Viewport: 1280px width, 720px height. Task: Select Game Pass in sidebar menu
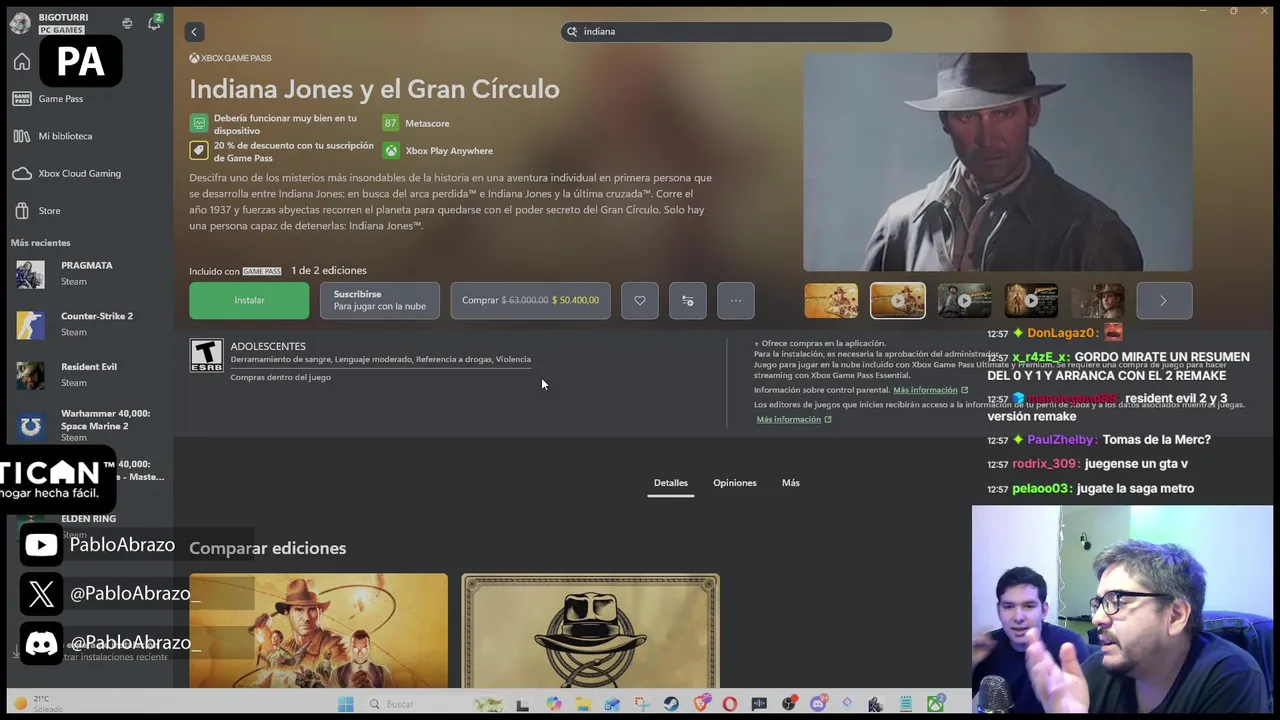click(x=61, y=99)
